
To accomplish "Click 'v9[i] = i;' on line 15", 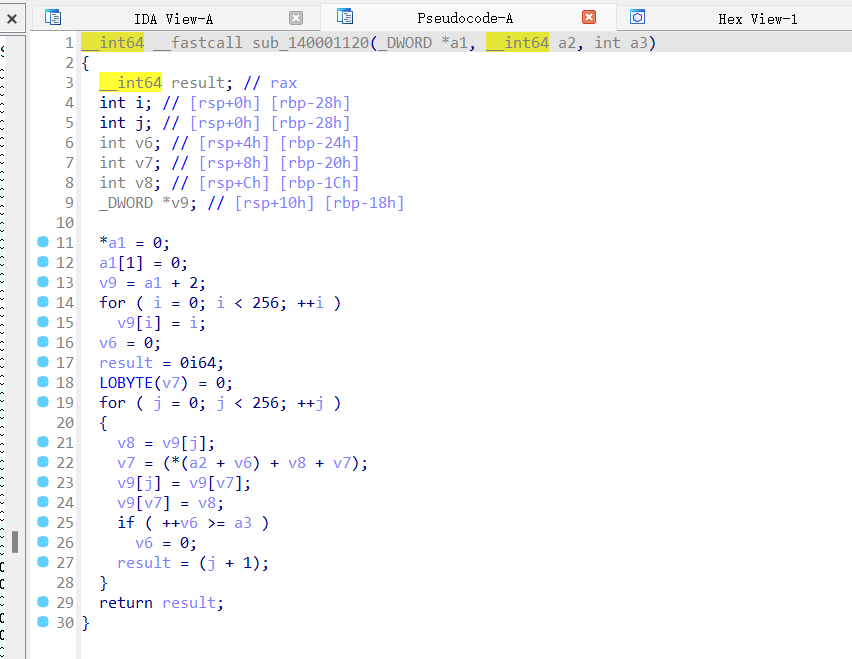I will coord(162,323).
